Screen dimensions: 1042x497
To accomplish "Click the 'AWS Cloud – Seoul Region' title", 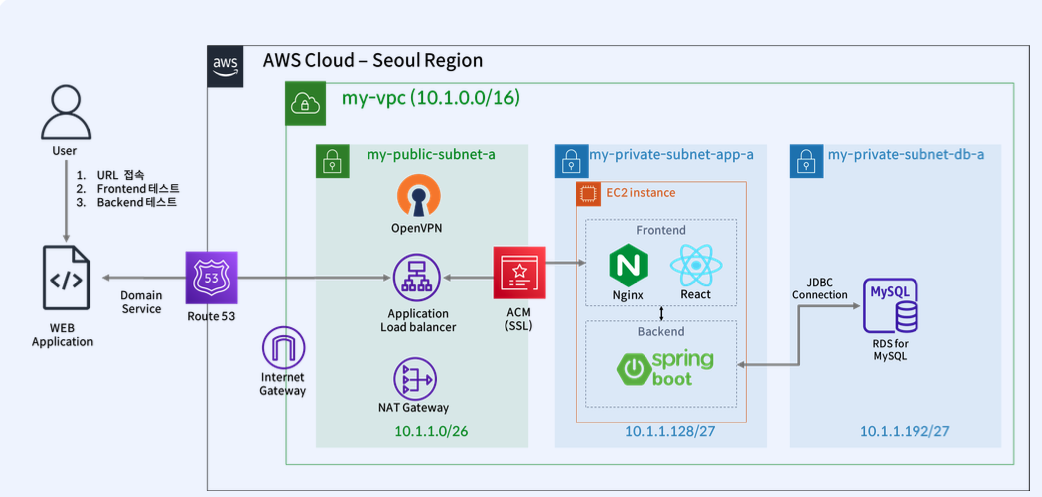I will (373, 60).
